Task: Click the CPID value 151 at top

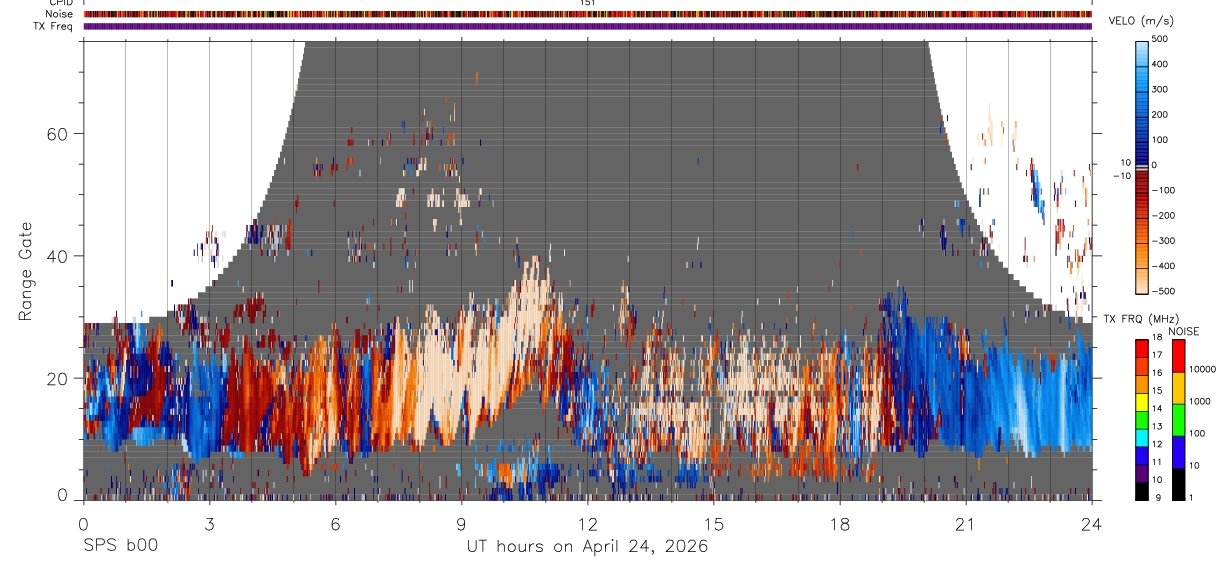Action: 587,3
